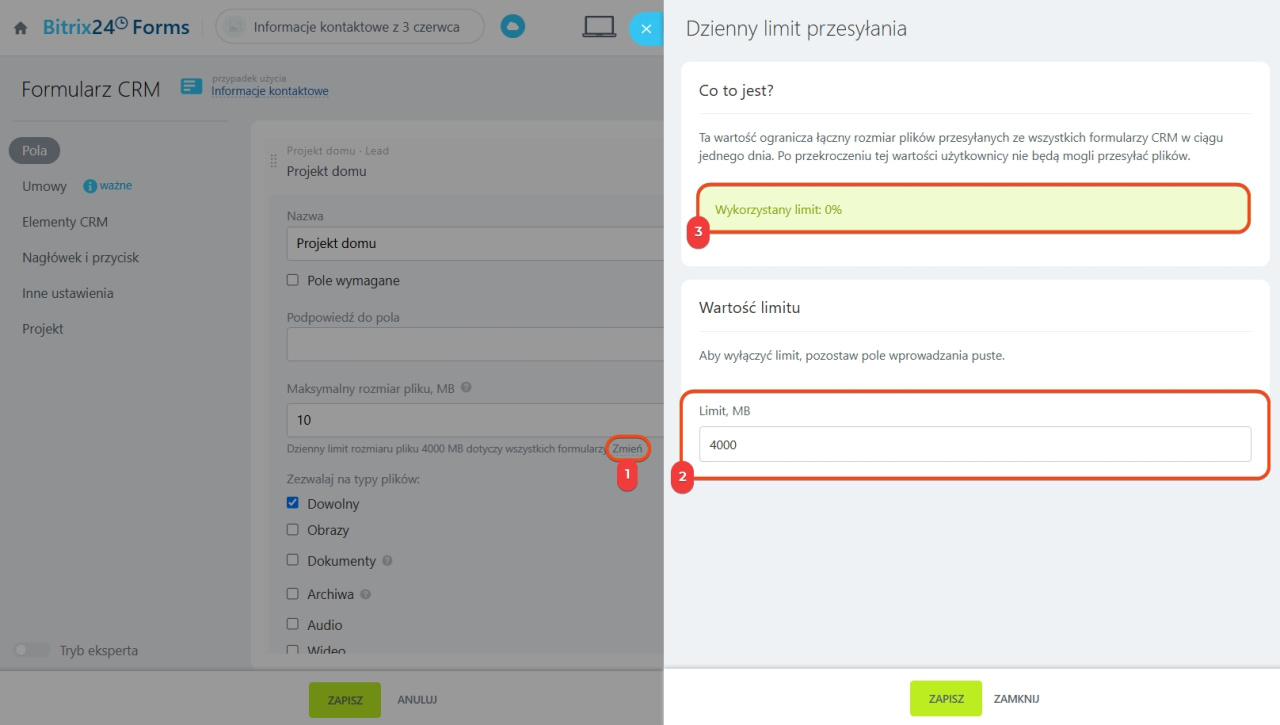Open Elementy CRM in sidebar
The height and width of the screenshot is (725, 1280).
(65, 222)
